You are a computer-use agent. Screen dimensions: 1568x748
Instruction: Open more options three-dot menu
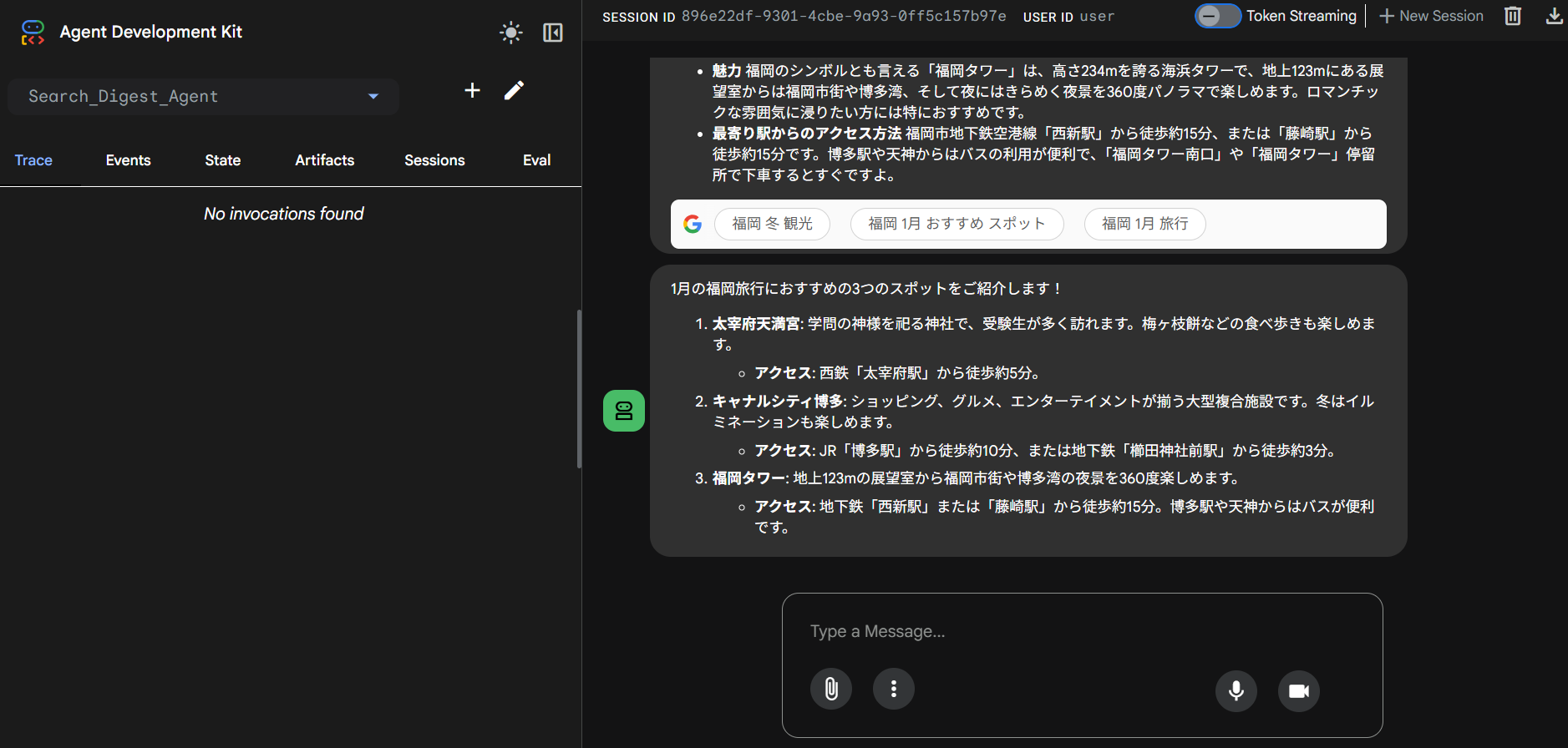pyautogui.click(x=894, y=689)
